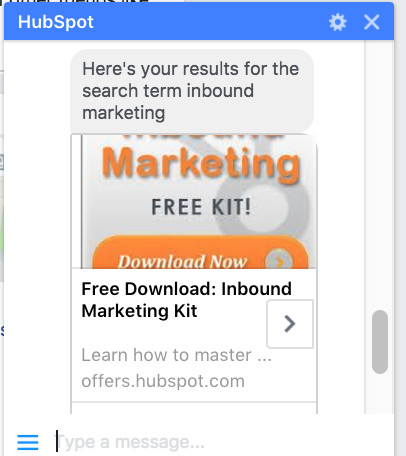The height and width of the screenshot is (456, 406).
Task: Click the scrollbar track above the thumb
Action: [380, 175]
